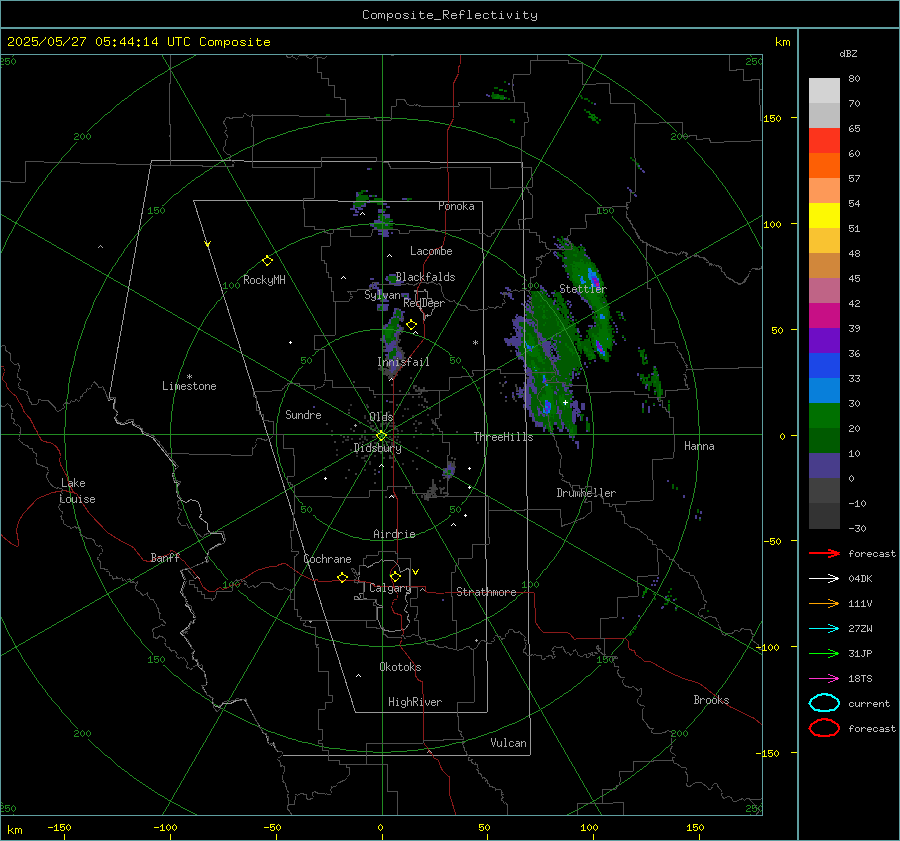Click the white 04DK arrow in legend

(824, 579)
